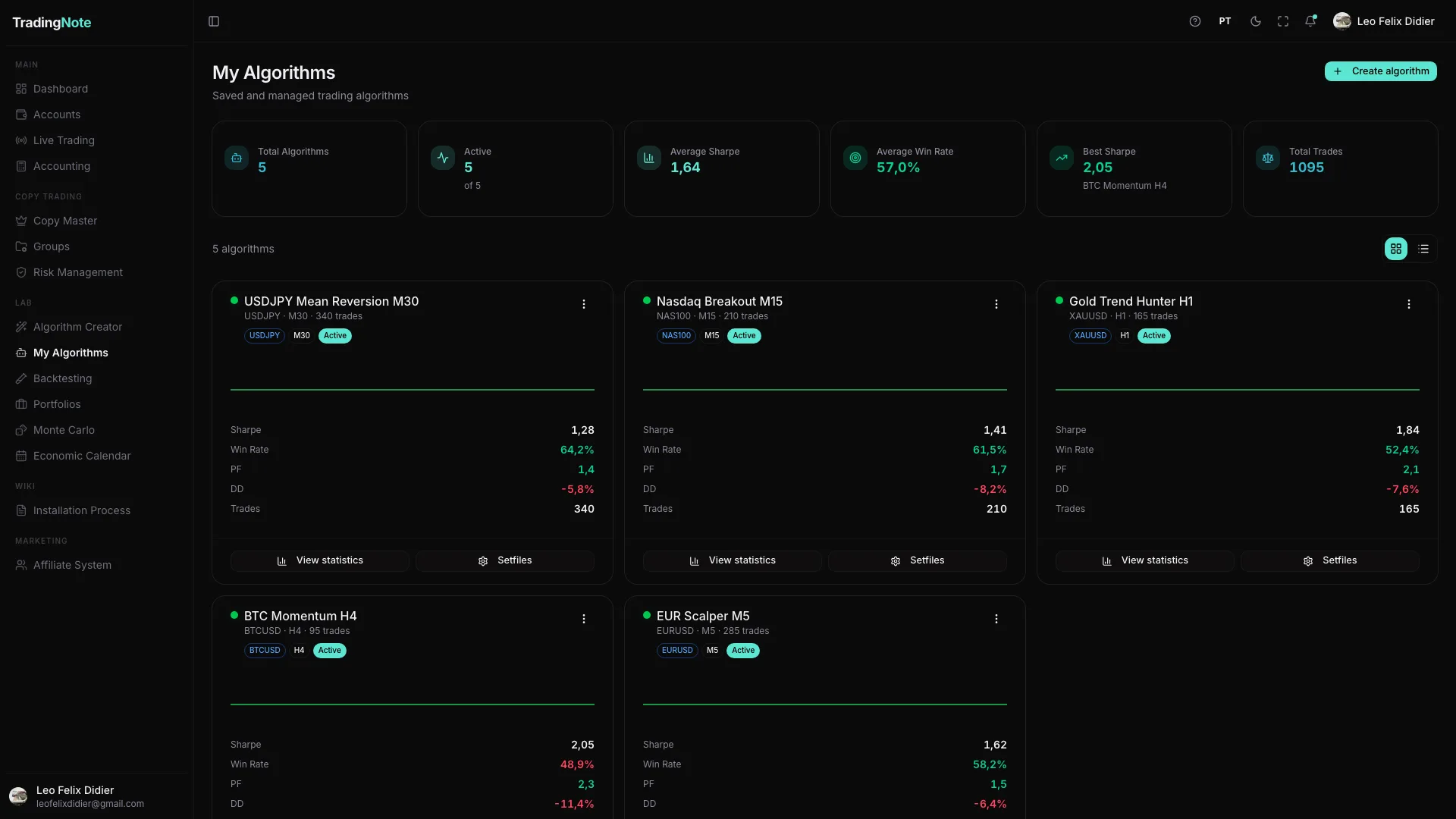
Task: Click leofelixdidier@gmail.com email text
Action: [x=90, y=804]
